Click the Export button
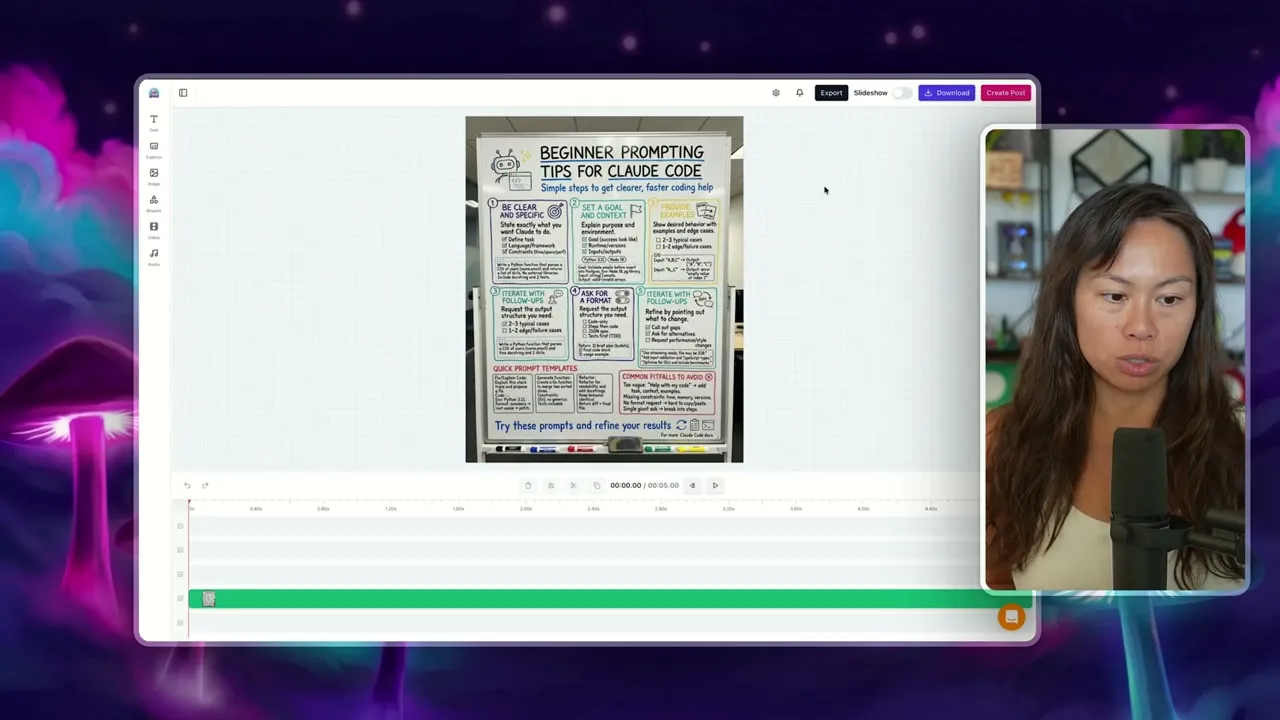This screenshot has width=1280, height=720. pos(831,93)
